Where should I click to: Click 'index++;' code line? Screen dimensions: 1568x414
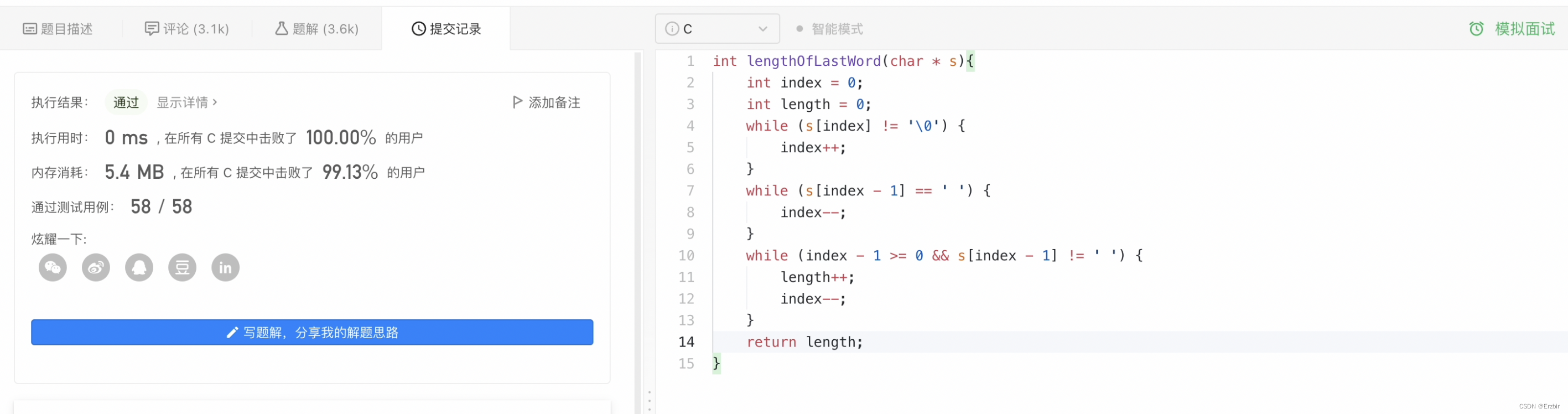coord(813,148)
